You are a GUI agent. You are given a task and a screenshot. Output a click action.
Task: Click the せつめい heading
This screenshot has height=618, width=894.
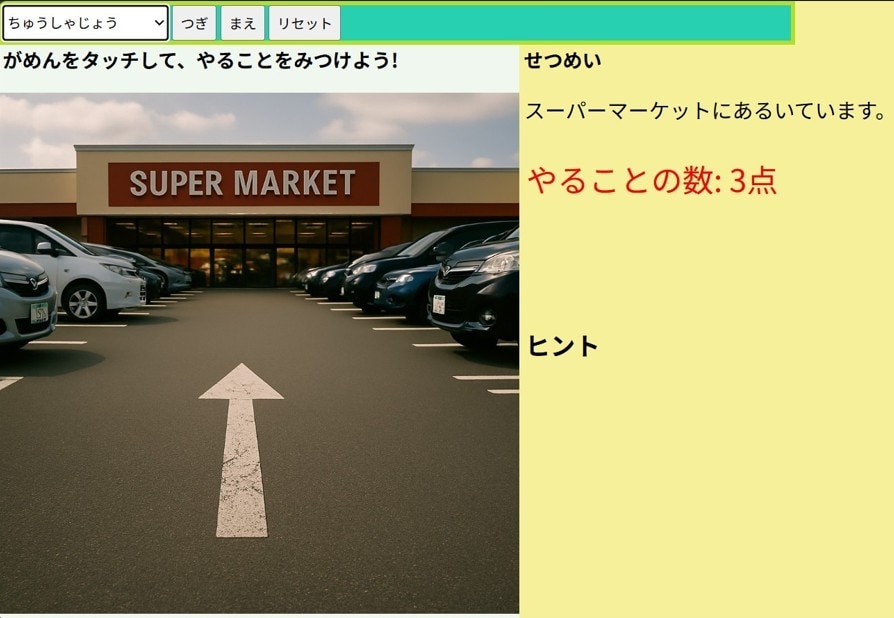click(563, 60)
